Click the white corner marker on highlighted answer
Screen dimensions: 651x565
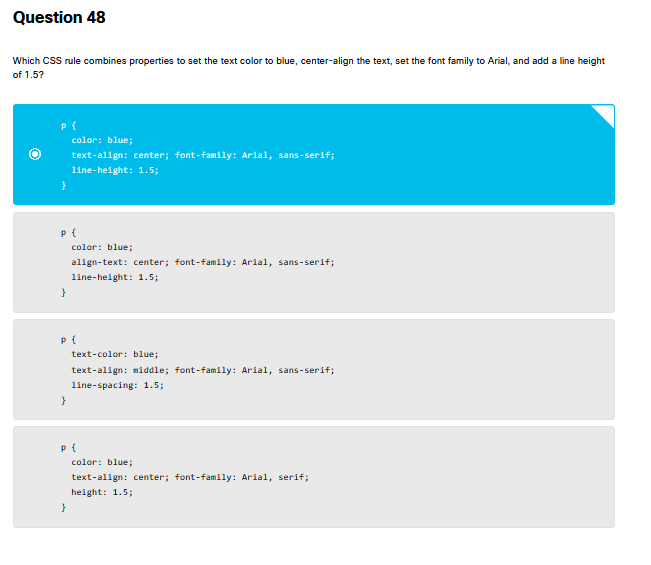tap(605, 113)
